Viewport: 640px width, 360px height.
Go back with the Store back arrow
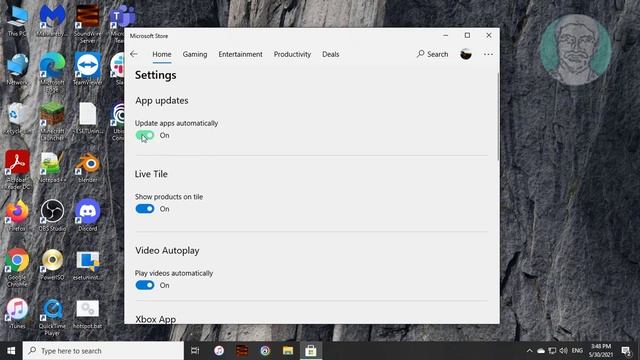click(134, 54)
